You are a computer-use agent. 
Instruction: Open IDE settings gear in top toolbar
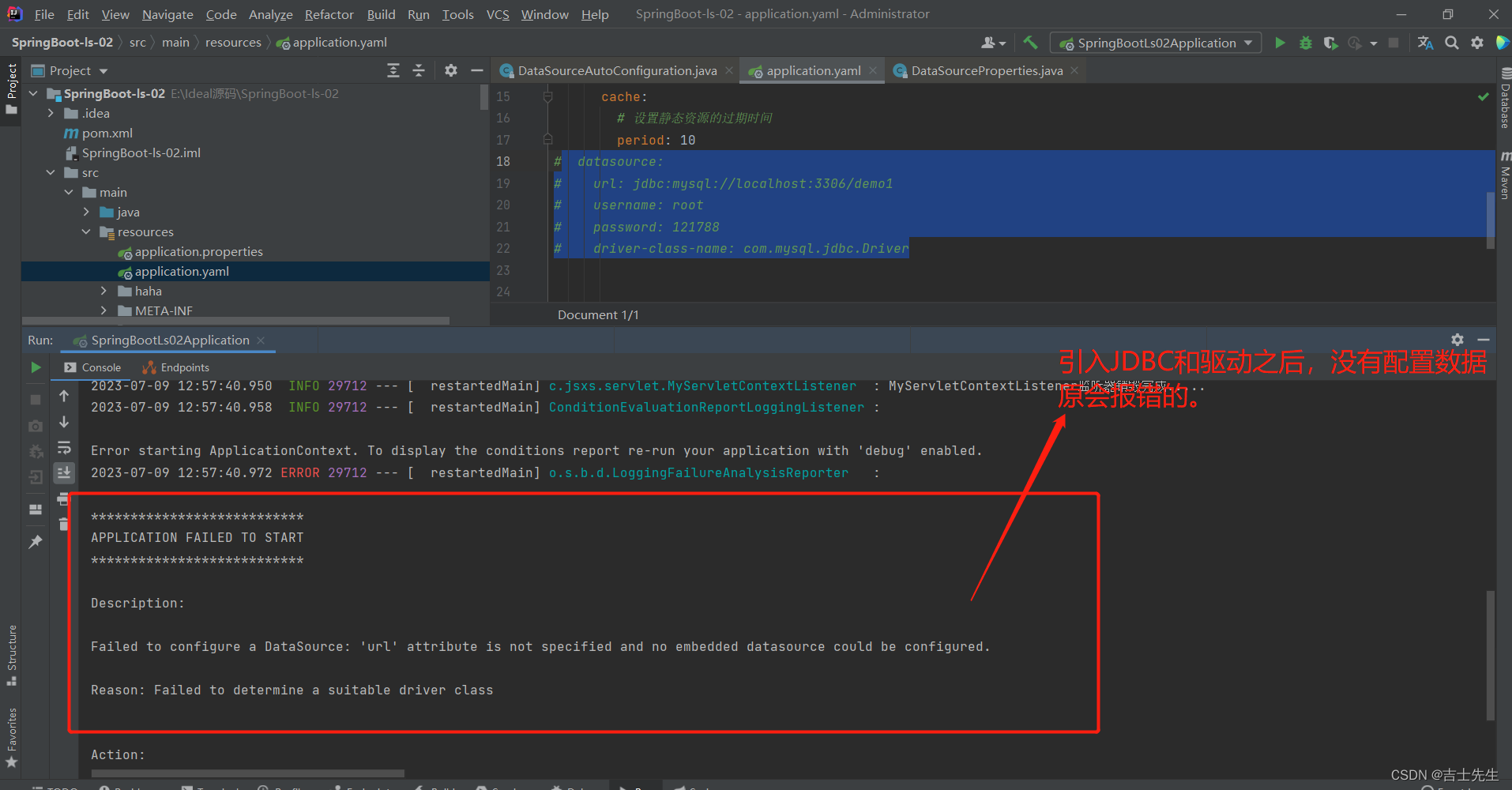[x=1476, y=43]
